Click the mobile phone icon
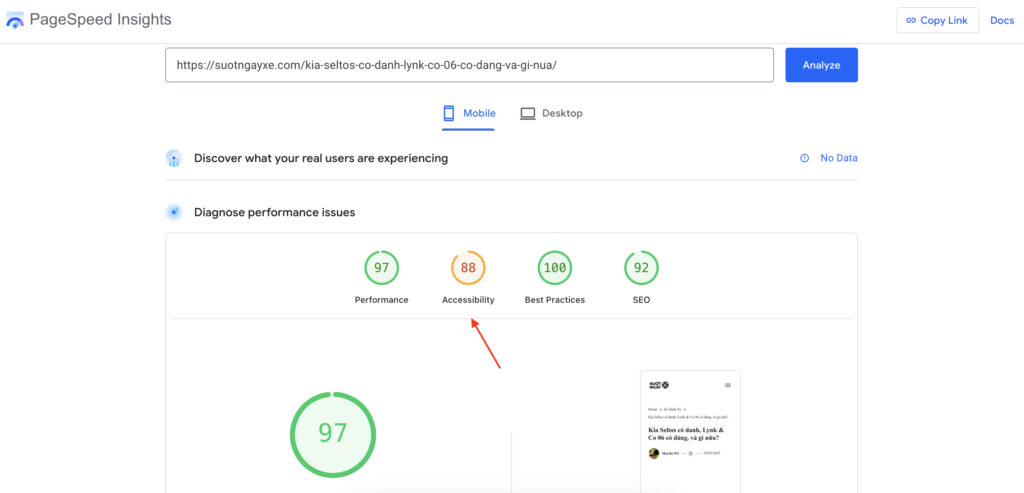1024x493 pixels. (449, 114)
